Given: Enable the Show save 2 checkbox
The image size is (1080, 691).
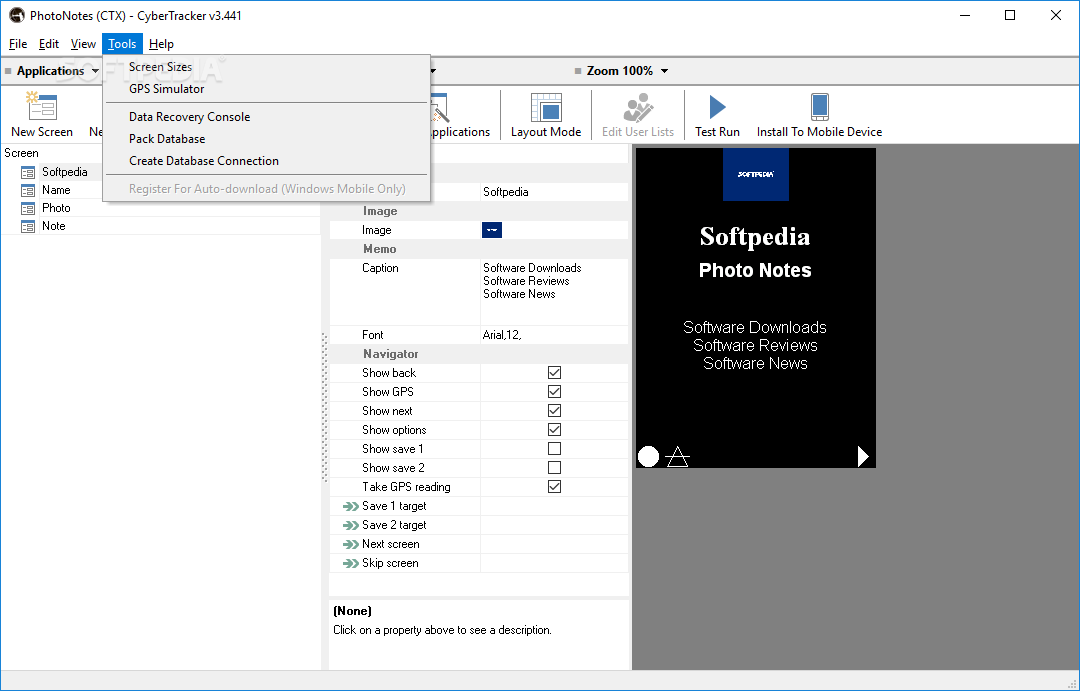Looking at the screenshot, I should coord(554,468).
